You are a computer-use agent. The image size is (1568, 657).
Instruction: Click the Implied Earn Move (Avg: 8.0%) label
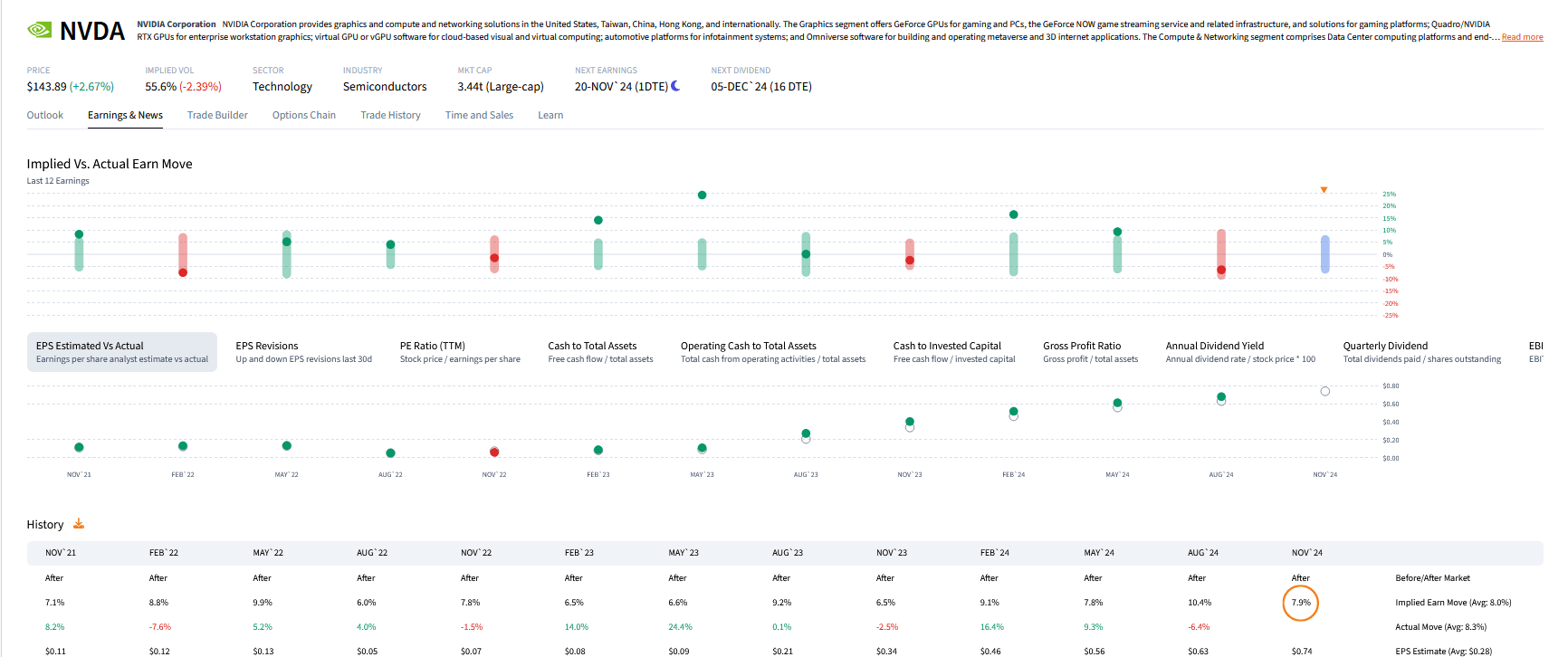(1453, 603)
